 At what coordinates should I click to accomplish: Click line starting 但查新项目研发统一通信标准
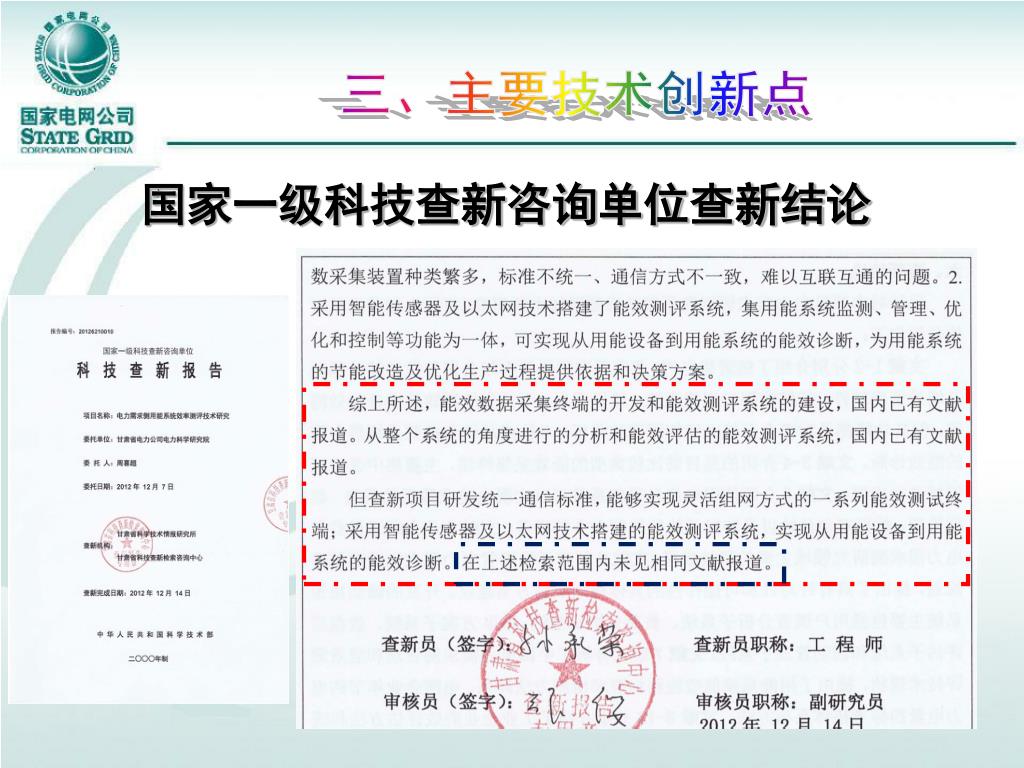tap(655, 500)
